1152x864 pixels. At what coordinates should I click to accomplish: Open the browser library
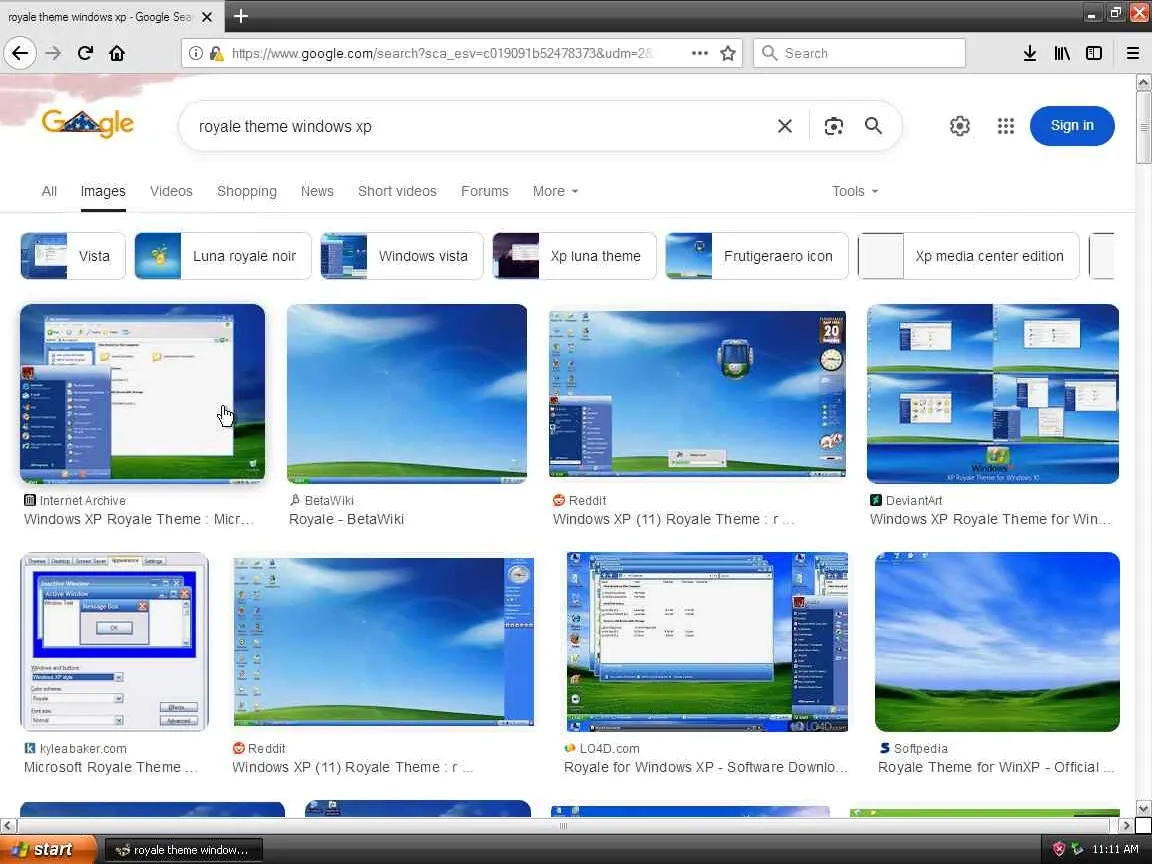click(x=1062, y=53)
